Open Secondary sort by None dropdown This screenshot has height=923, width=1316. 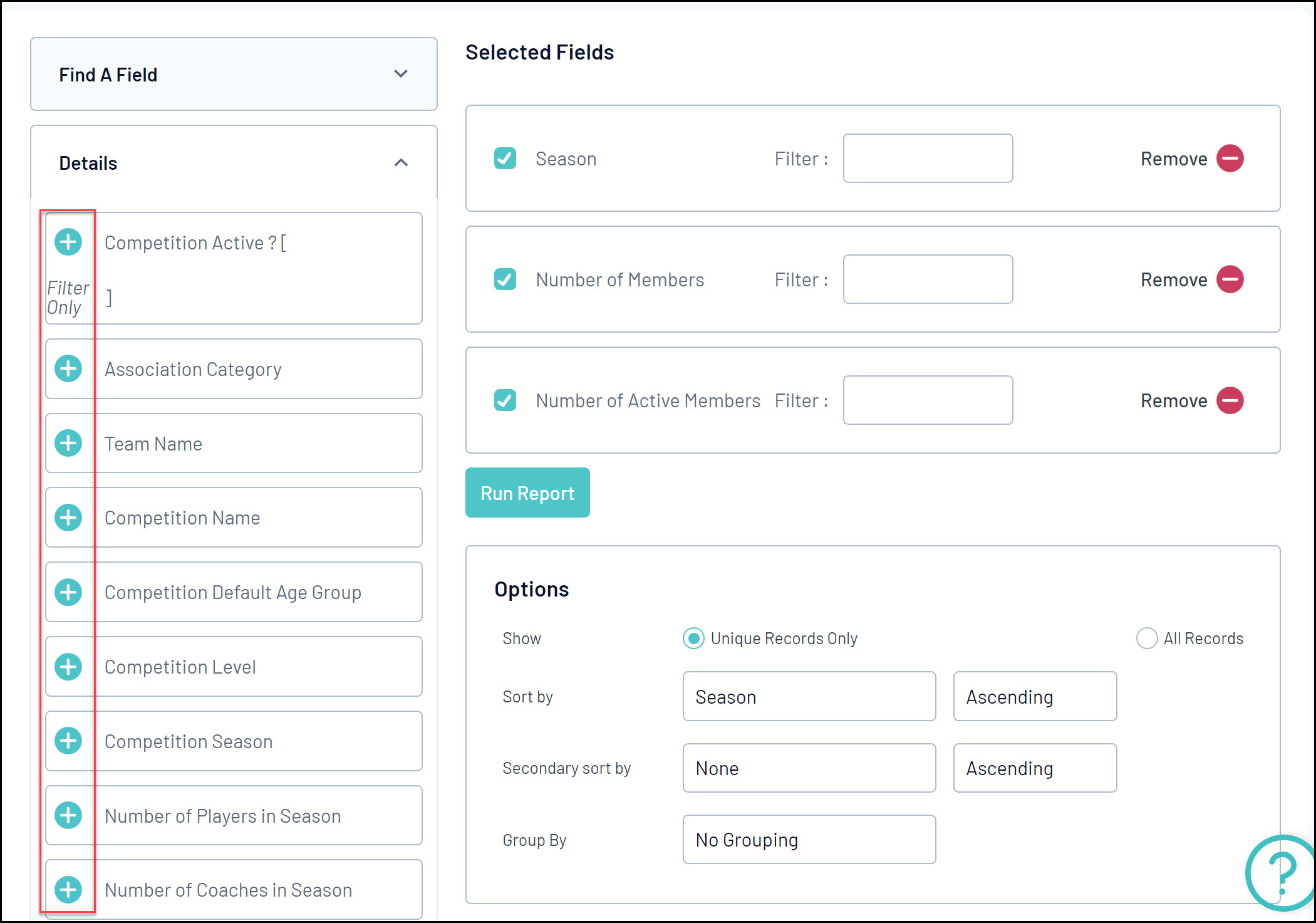(809, 768)
